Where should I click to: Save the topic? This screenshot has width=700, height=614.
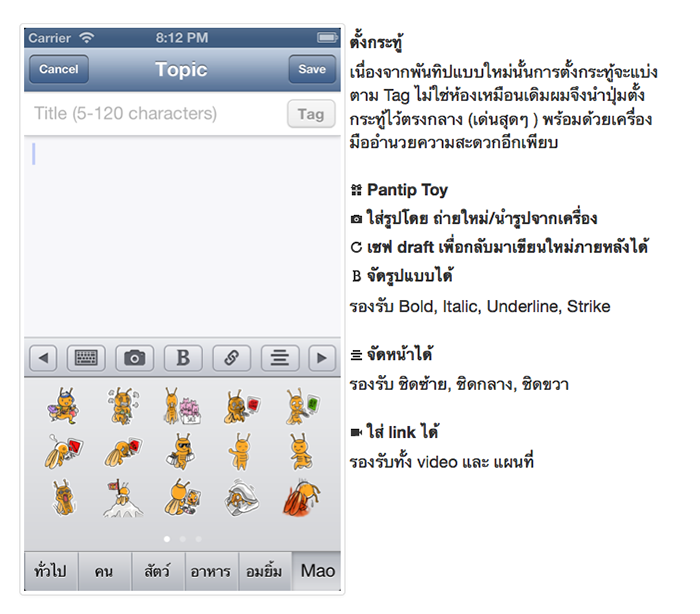(312, 69)
